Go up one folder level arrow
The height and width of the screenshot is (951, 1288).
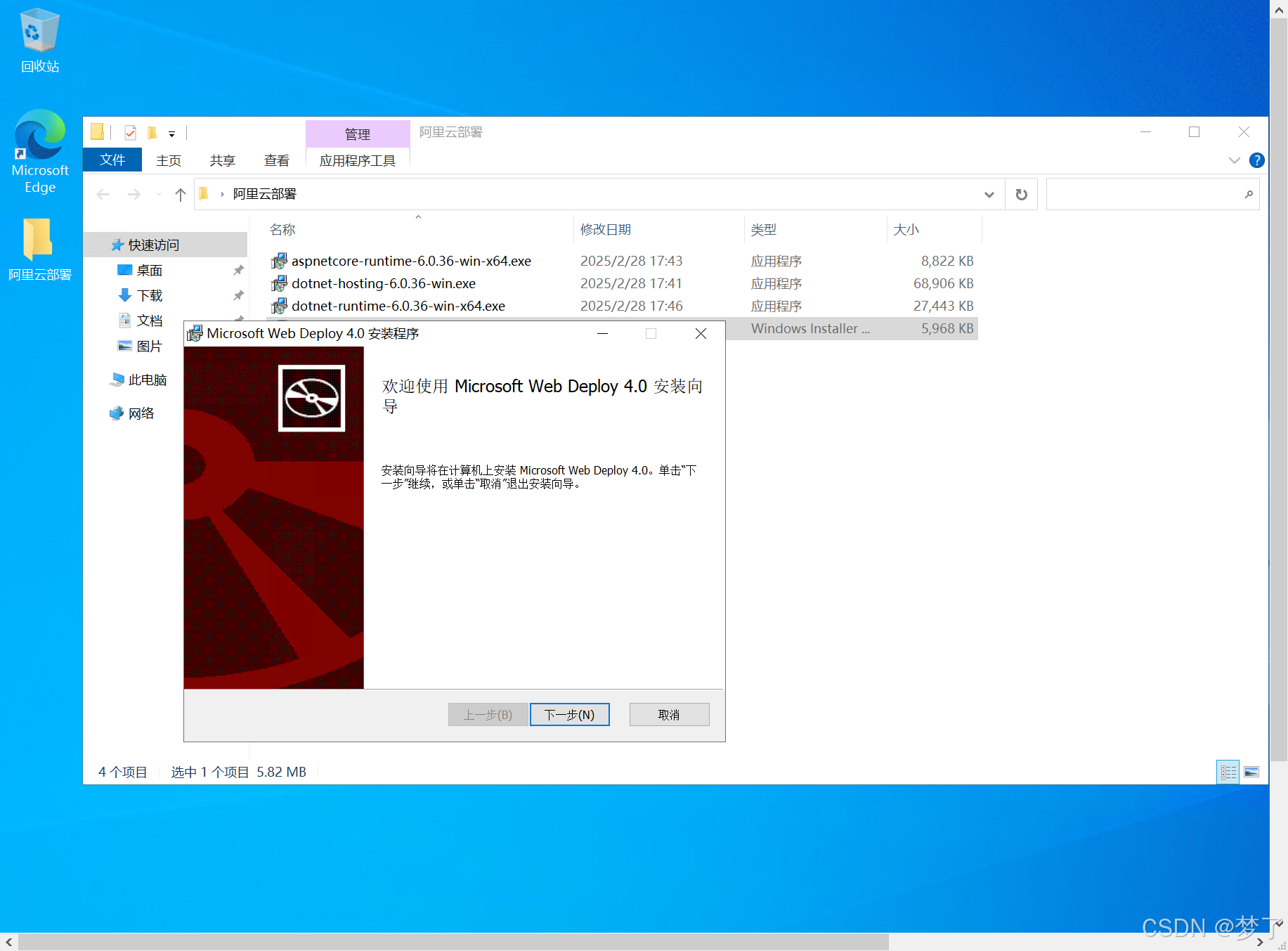point(181,194)
